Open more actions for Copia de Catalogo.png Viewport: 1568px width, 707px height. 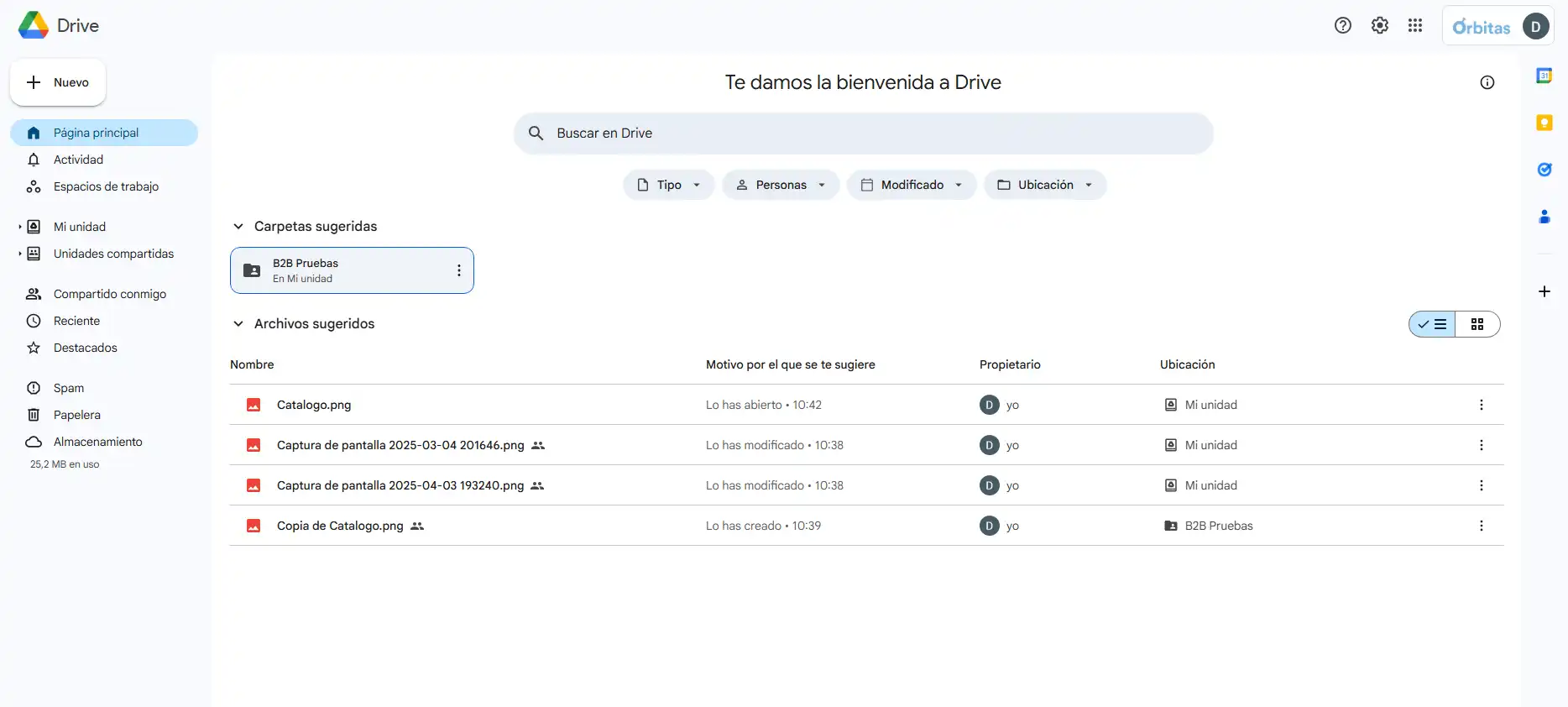(x=1482, y=526)
